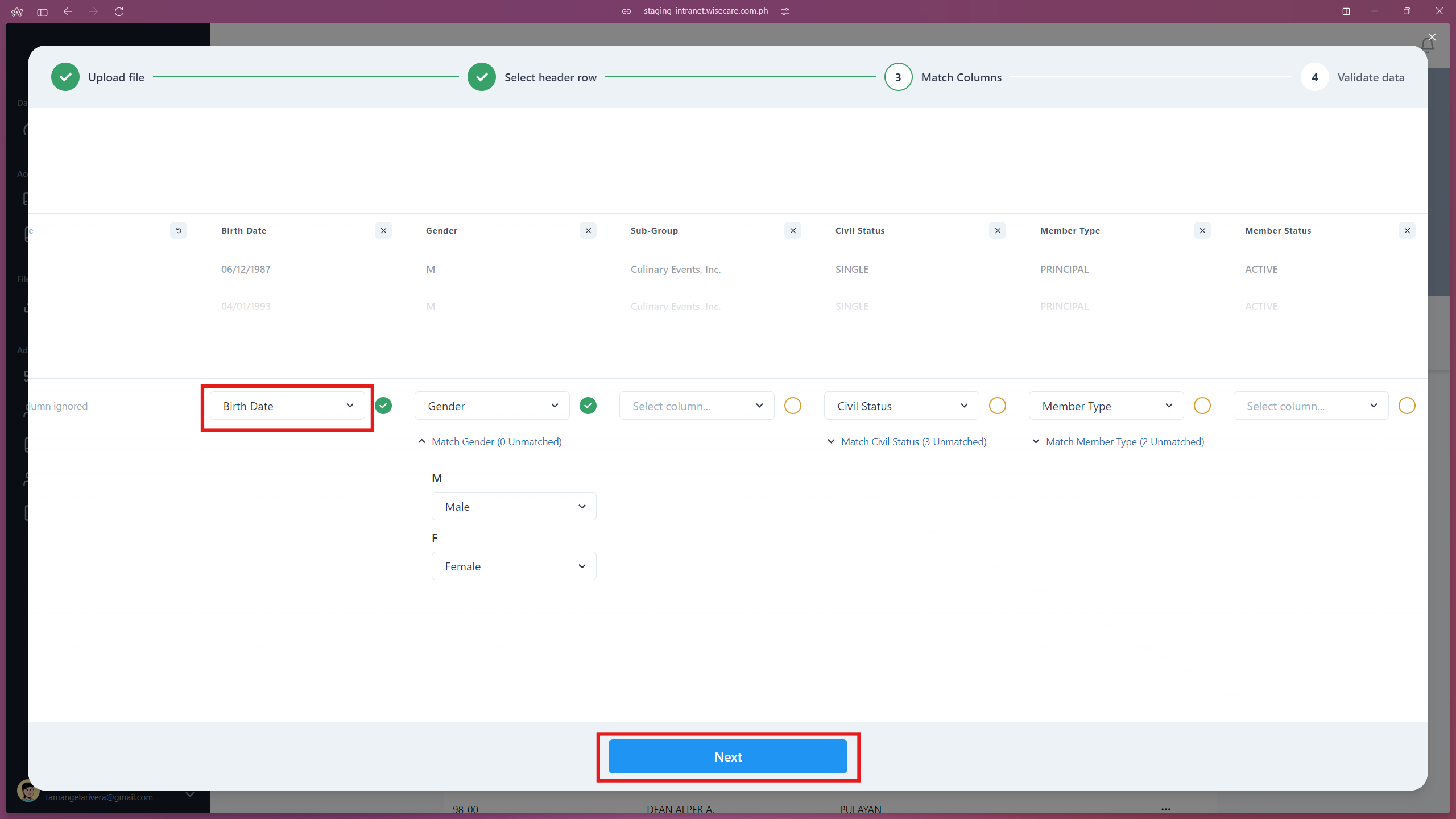Click the green checkmark confirming Birth Date mapping

[383, 406]
